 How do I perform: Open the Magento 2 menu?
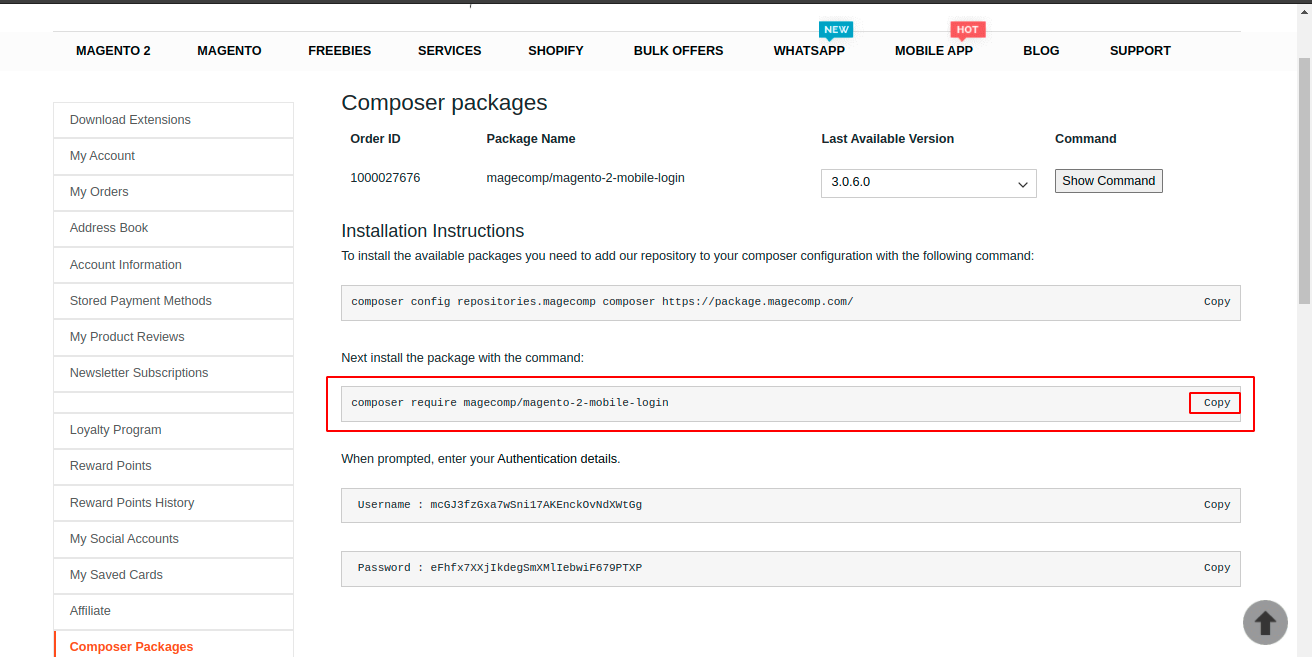(113, 51)
